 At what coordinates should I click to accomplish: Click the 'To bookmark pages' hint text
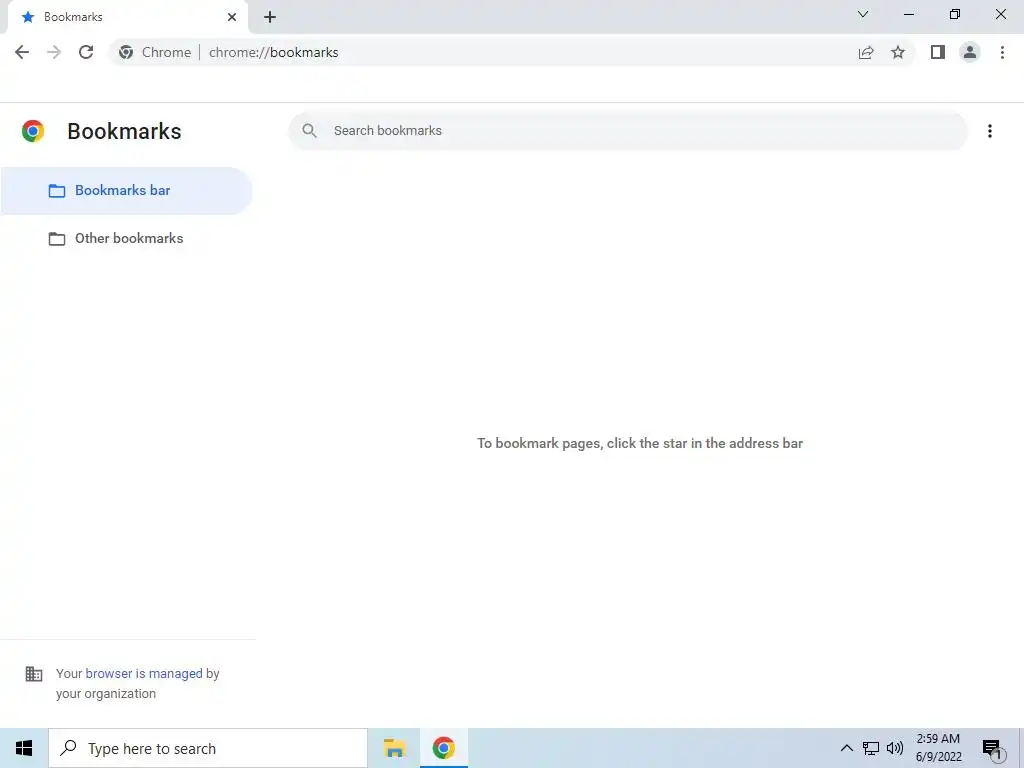tap(640, 443)
